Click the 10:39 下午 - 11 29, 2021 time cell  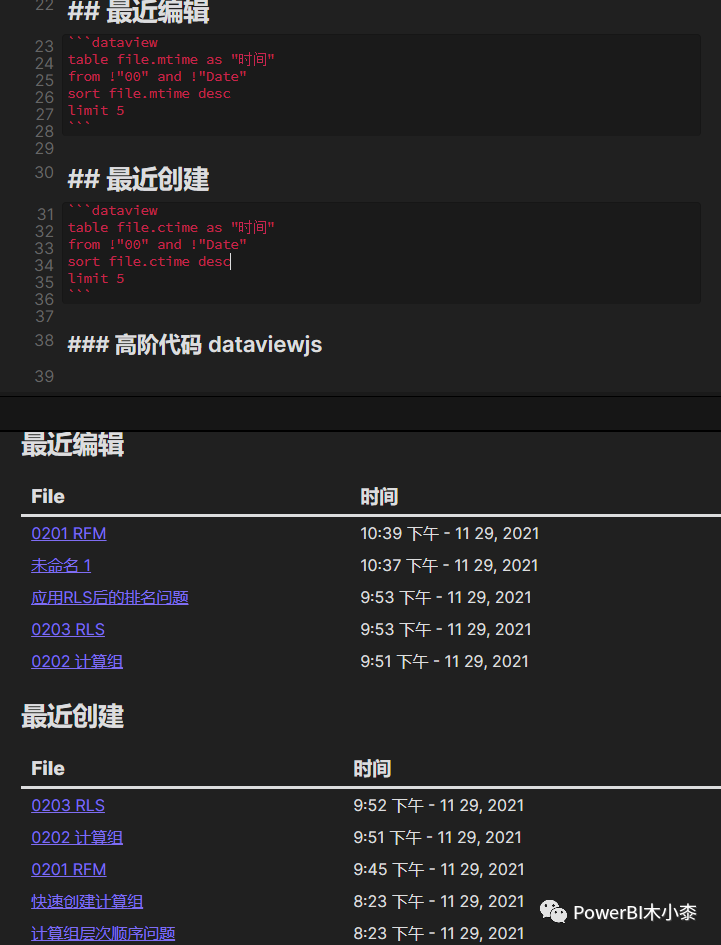[x=450, y=533]
